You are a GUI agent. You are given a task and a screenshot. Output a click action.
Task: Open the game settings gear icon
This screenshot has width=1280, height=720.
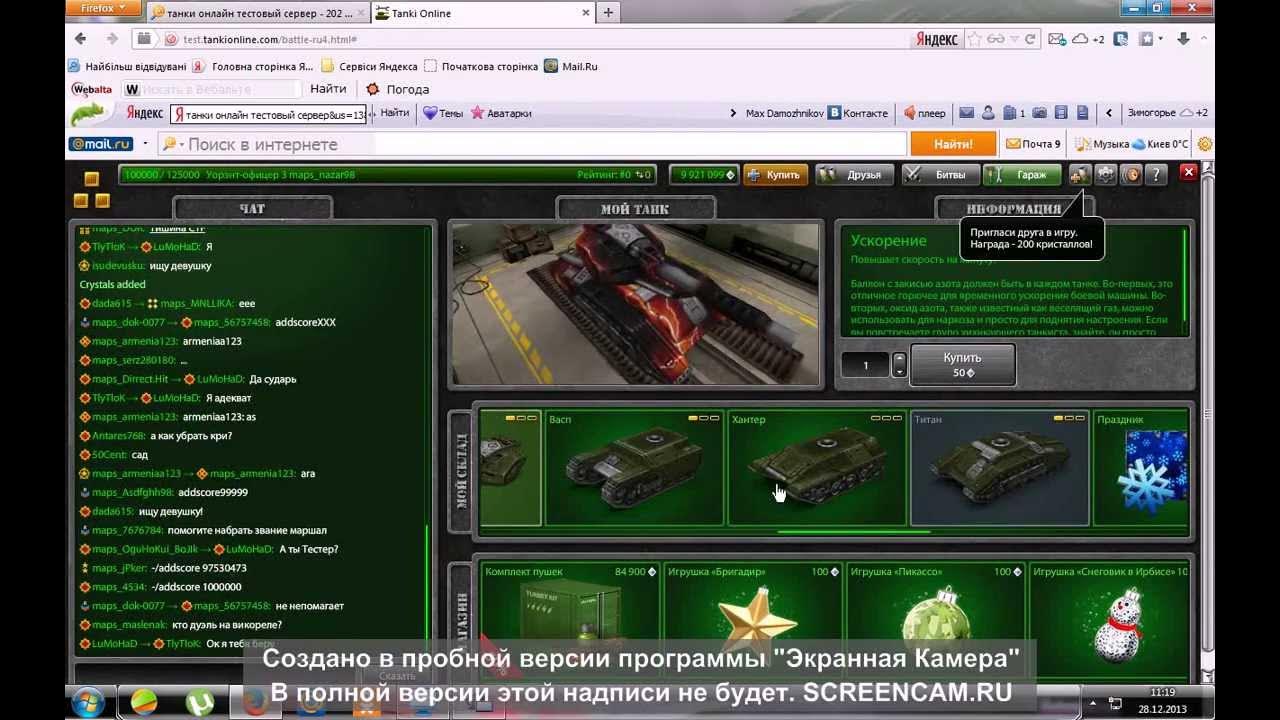tap(1105, 174)
